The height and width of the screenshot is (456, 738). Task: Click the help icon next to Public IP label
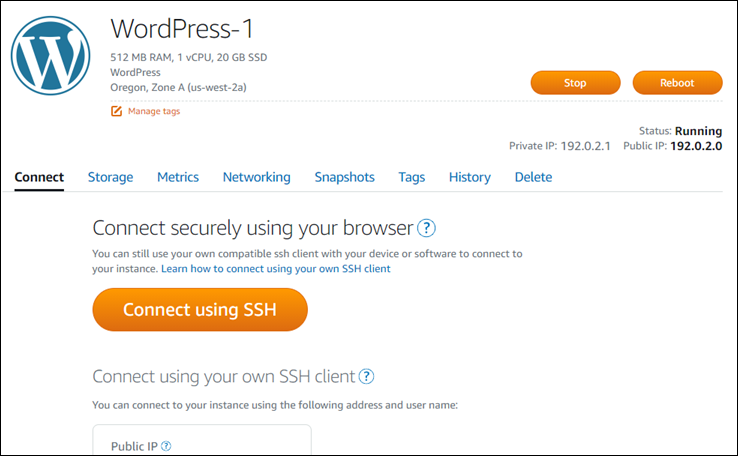coord(166,446)
